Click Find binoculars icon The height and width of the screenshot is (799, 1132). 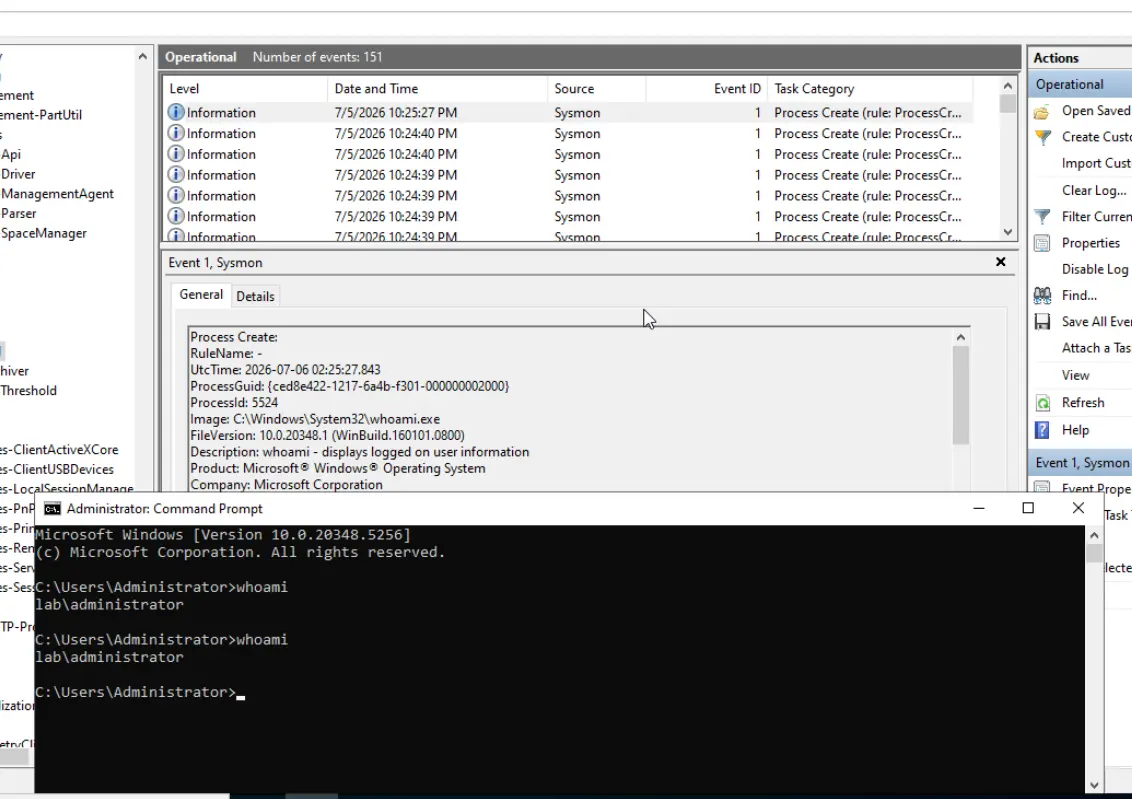[x=1042, y=295]
